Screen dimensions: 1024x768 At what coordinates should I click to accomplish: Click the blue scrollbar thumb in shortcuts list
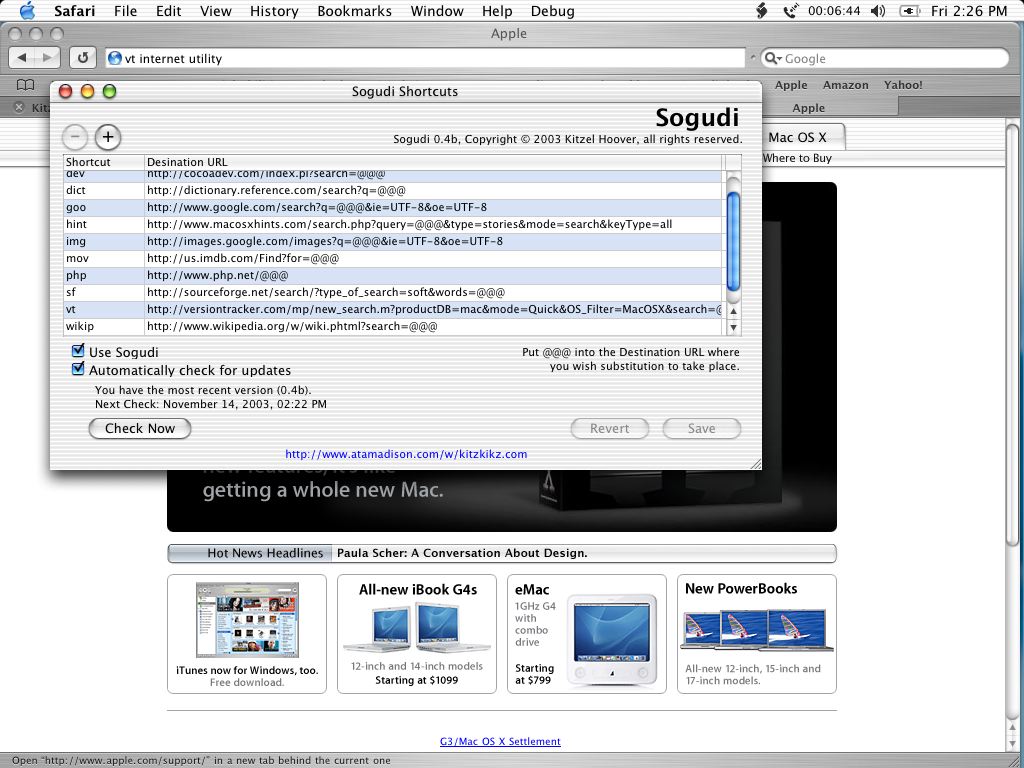[733, 241]
